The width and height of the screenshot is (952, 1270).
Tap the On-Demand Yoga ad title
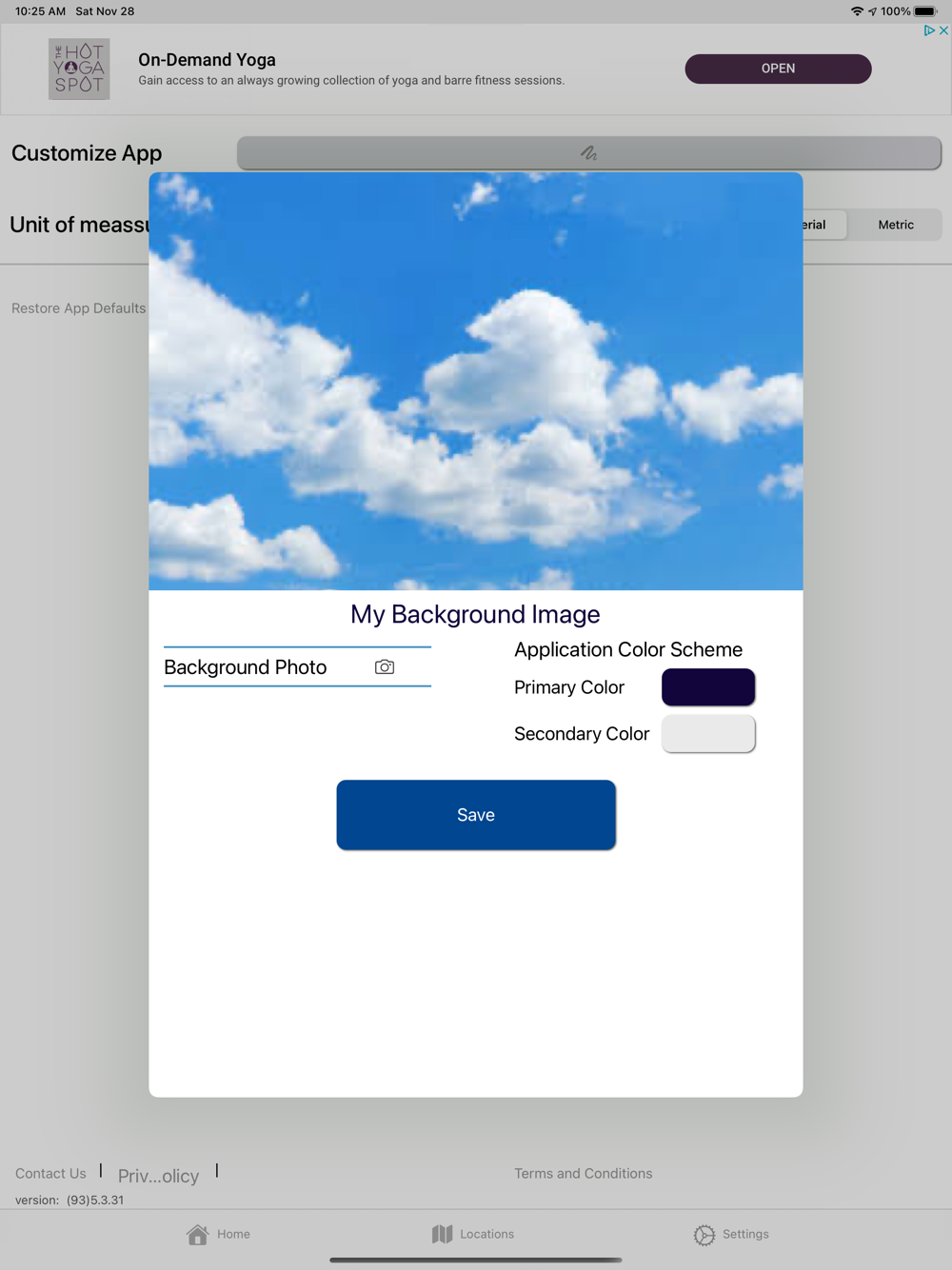207,59
